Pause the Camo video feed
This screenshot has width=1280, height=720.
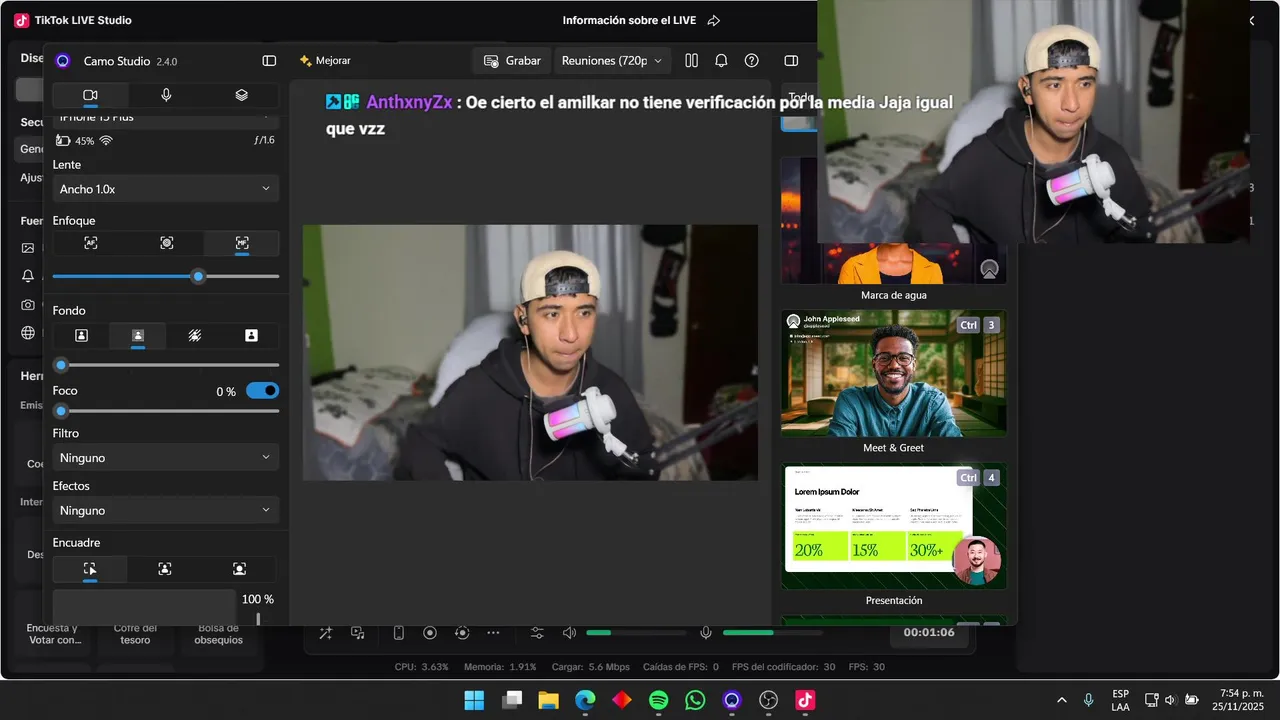[691, 61]
